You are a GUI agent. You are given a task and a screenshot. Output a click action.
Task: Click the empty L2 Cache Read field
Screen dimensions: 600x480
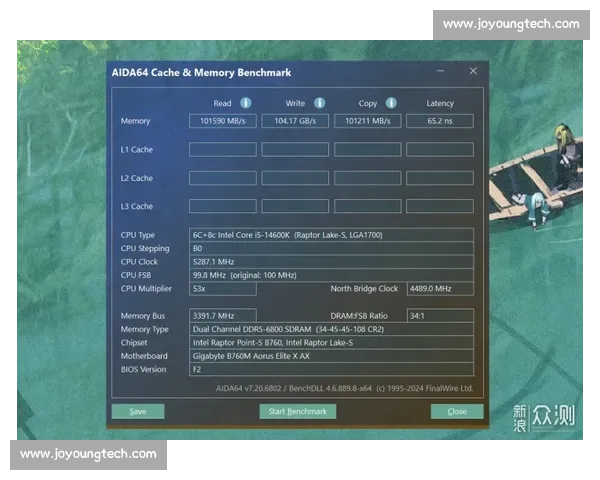pyautogui.click(x=223, y=178)
